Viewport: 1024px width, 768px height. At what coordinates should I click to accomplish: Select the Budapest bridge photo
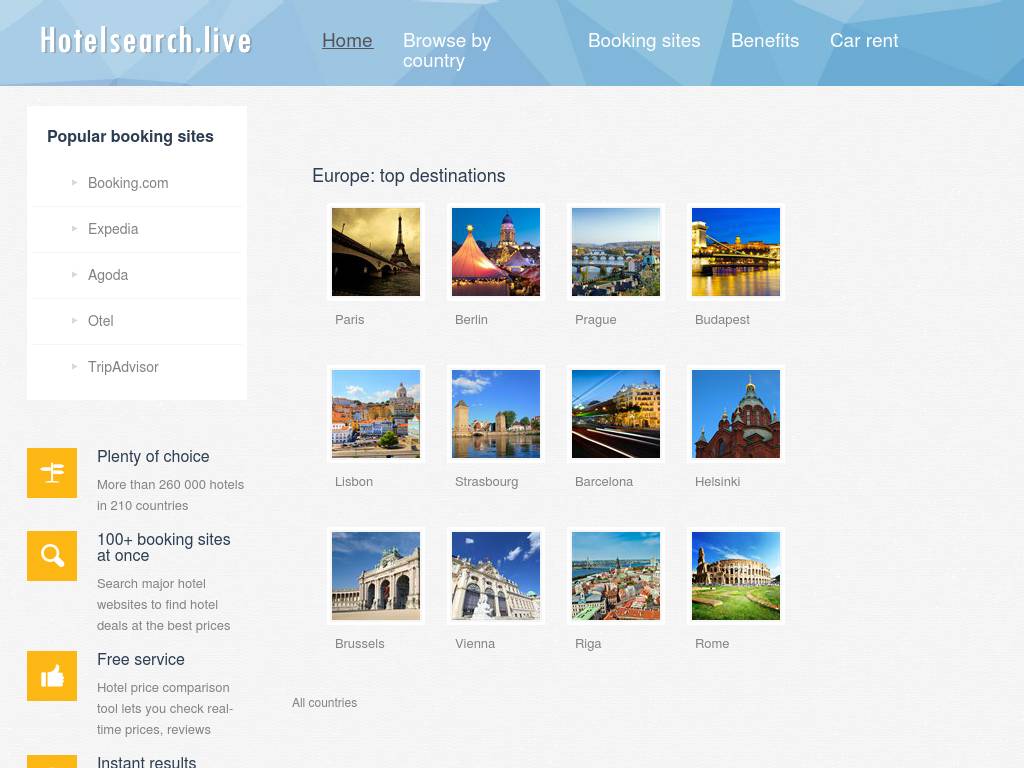coord(736,252)
